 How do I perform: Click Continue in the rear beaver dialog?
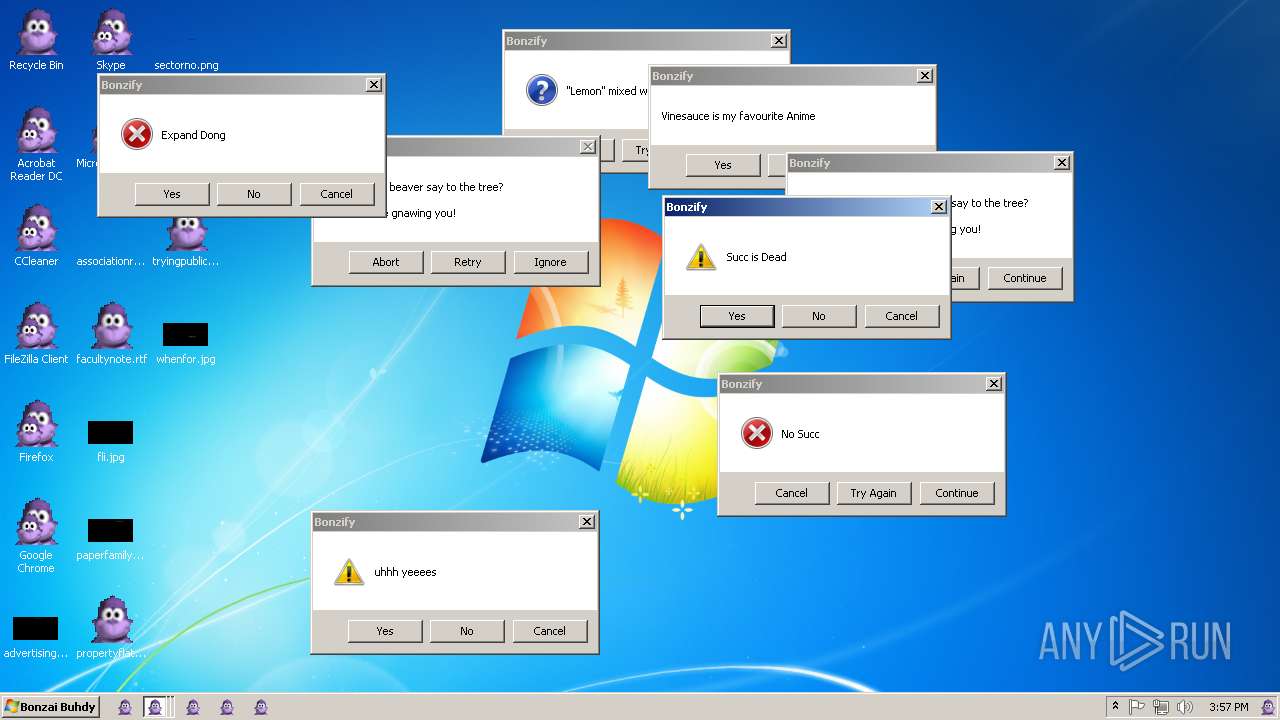coord(1025,278)
